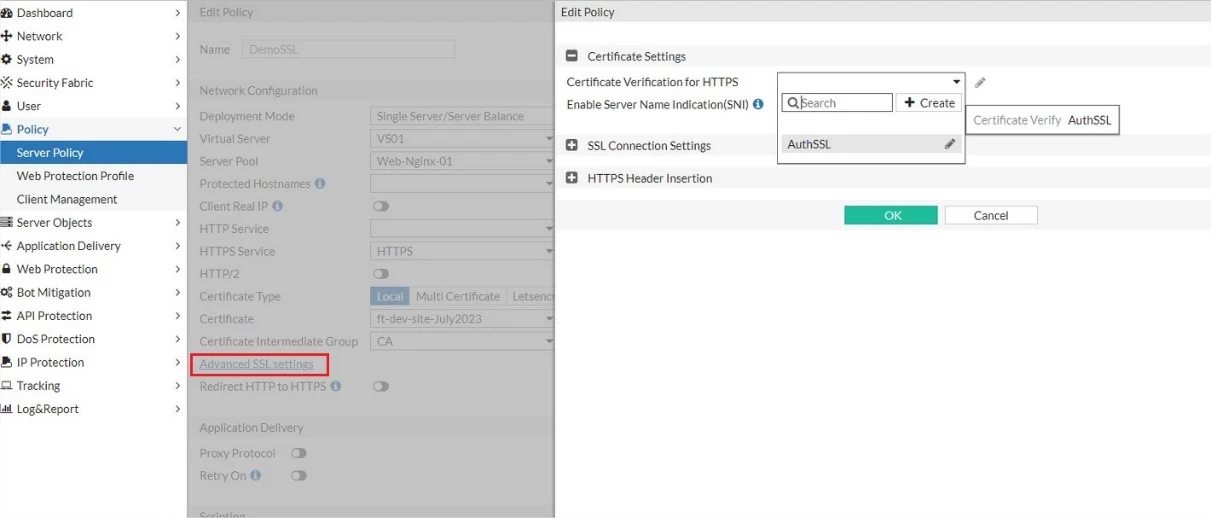Select the Multi Certificate type tab

458,296
